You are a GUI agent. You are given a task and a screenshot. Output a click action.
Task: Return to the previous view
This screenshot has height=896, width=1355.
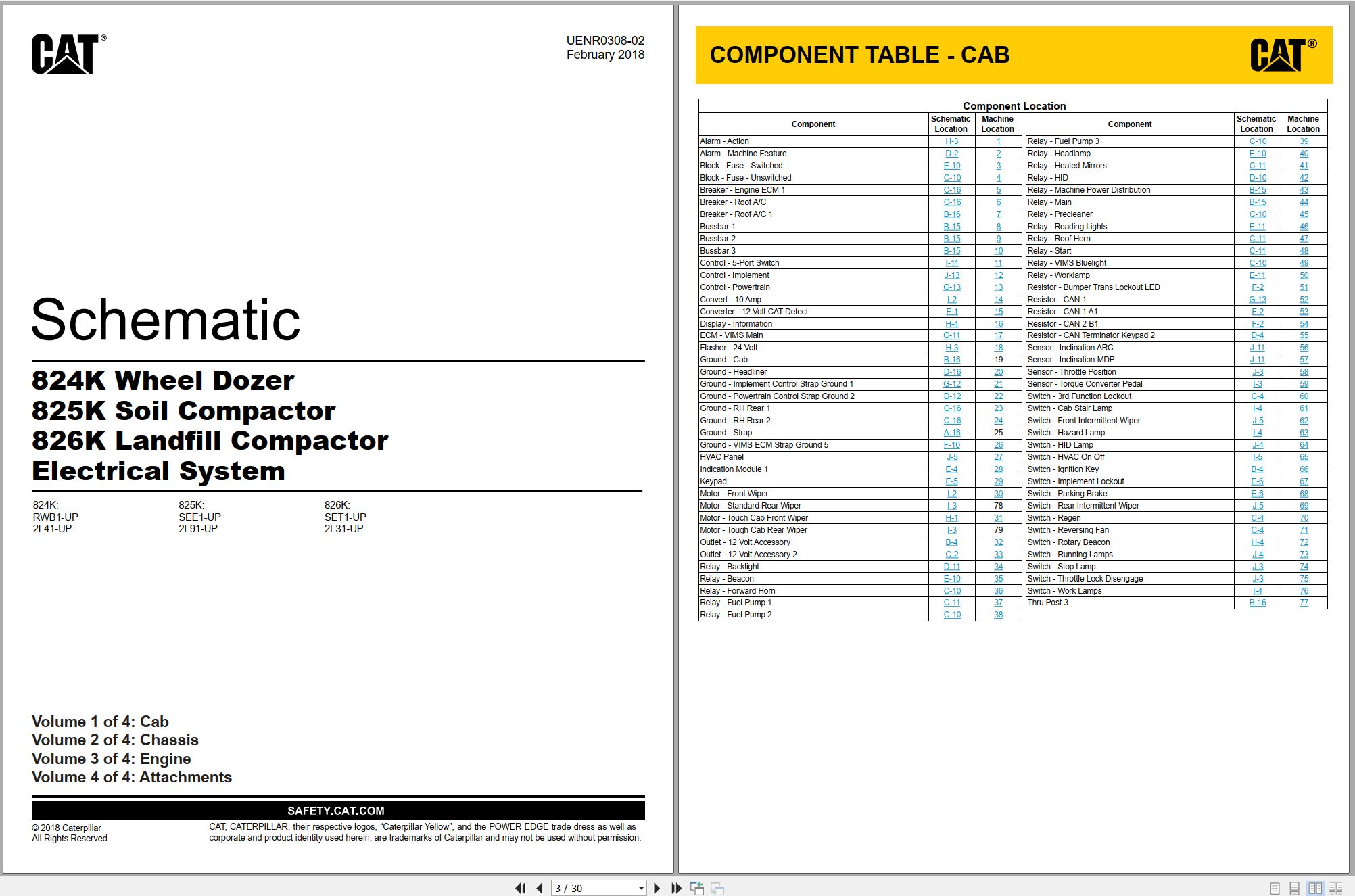[697, 888]
